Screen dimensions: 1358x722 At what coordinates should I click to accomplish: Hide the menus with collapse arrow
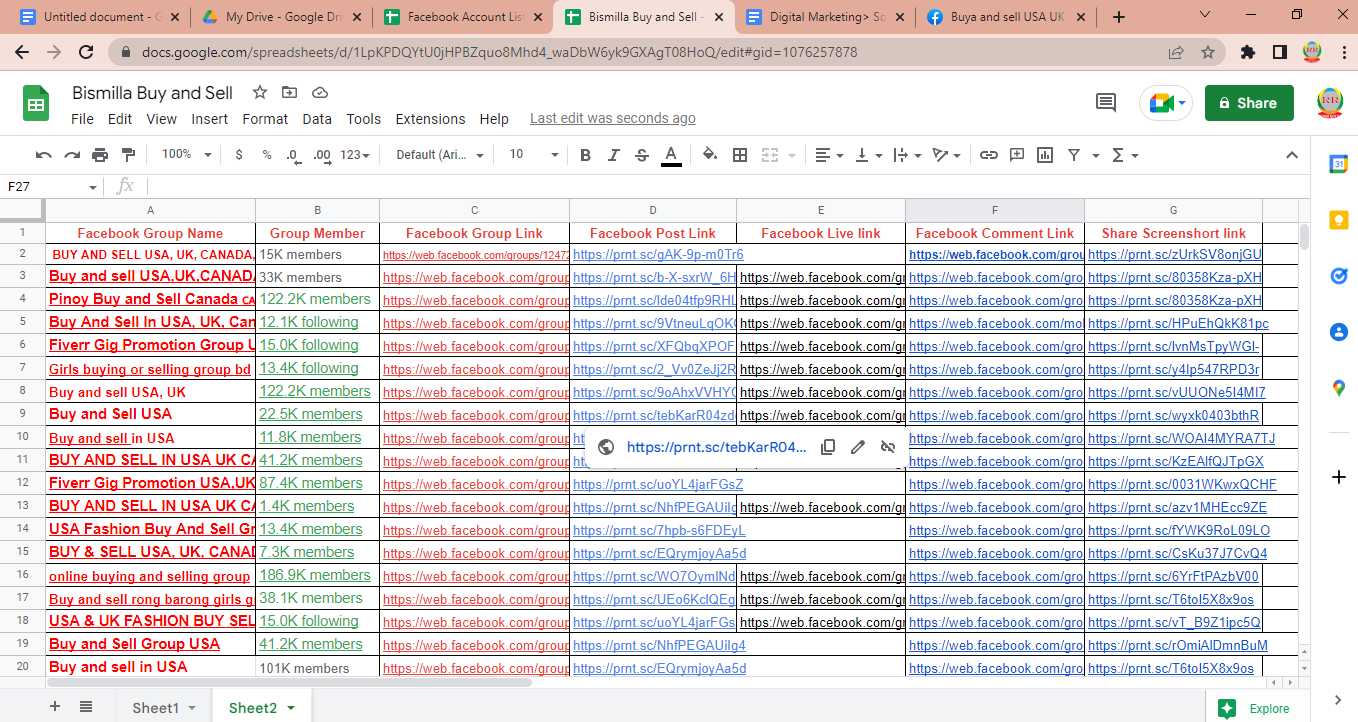point(1291,155)
